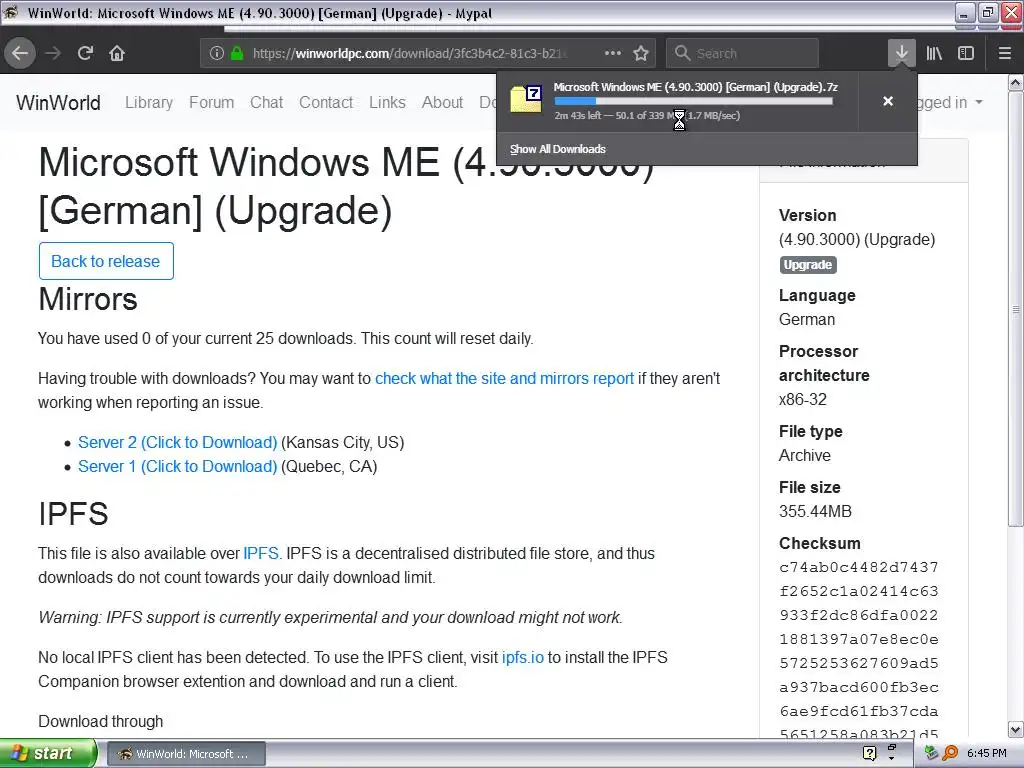Open the Mypal hamburger menu

tap(1005, 53)
